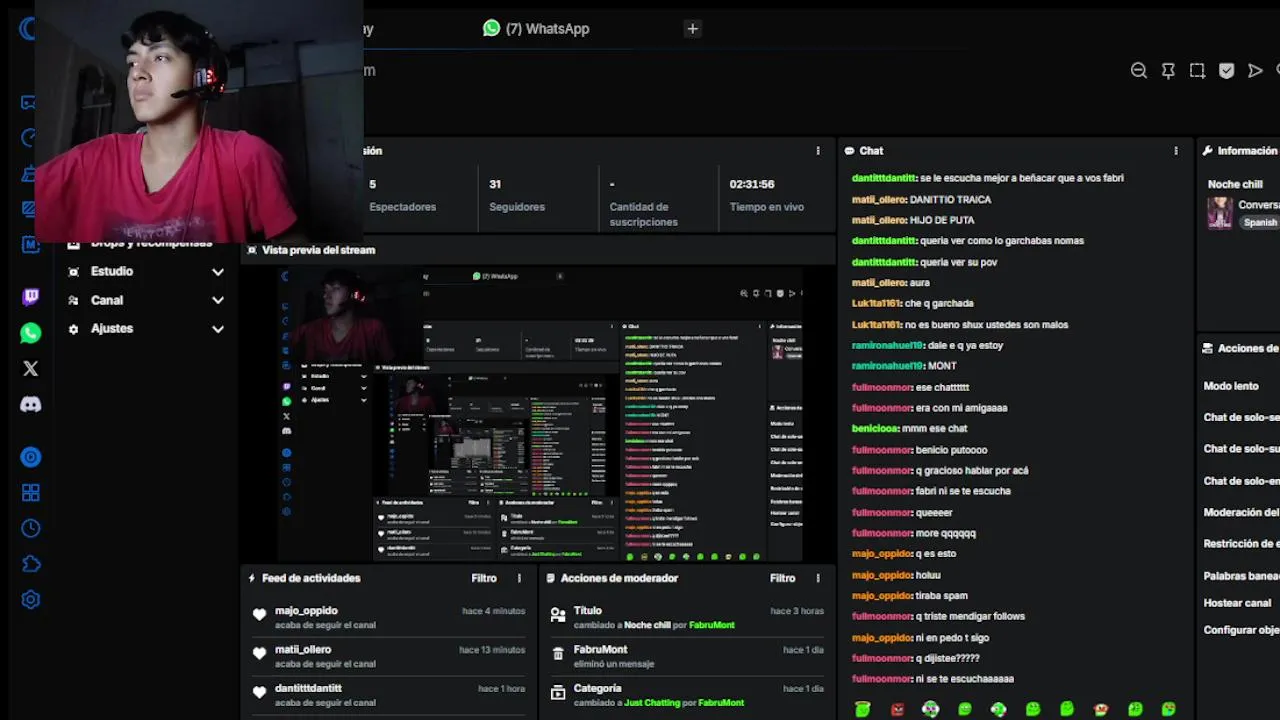Image resolution: width=1280 pixels, height=720 pixels.
Task: Click the Noche chill link in moderator actions
Action: (647, 625)
